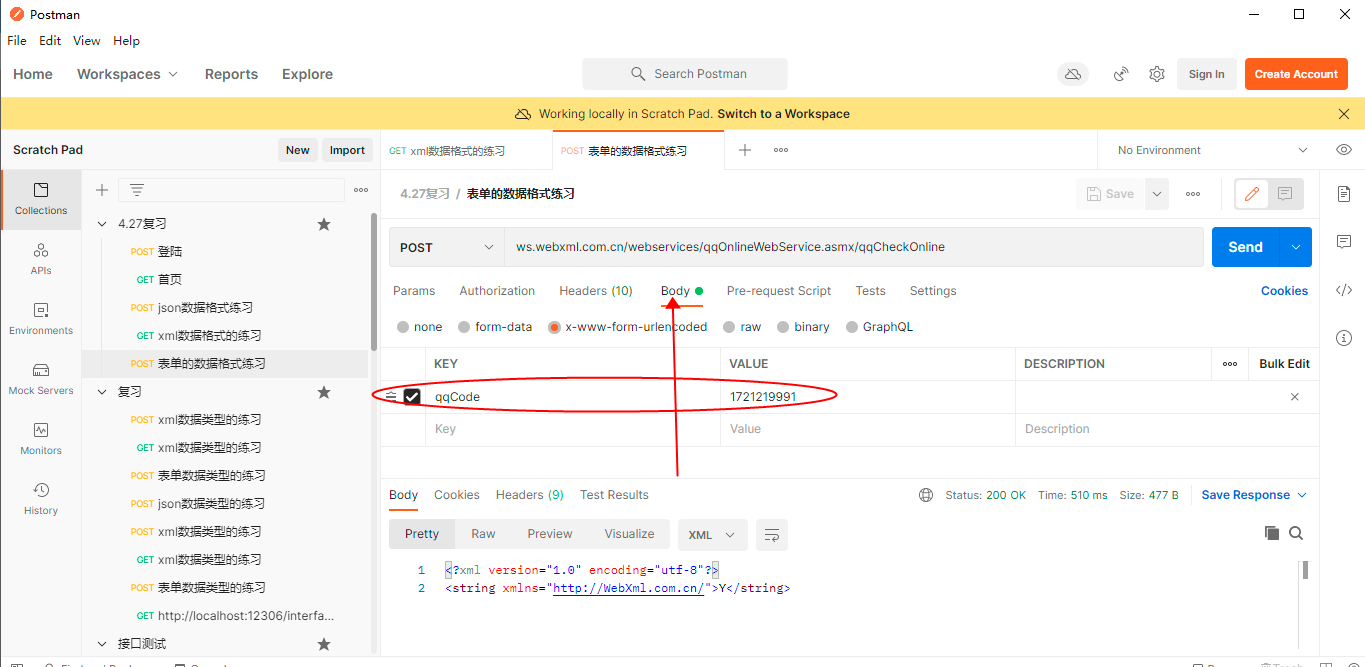The image size is (1365, 667).
Task: Click the Send button
Action: [1245, 247]
